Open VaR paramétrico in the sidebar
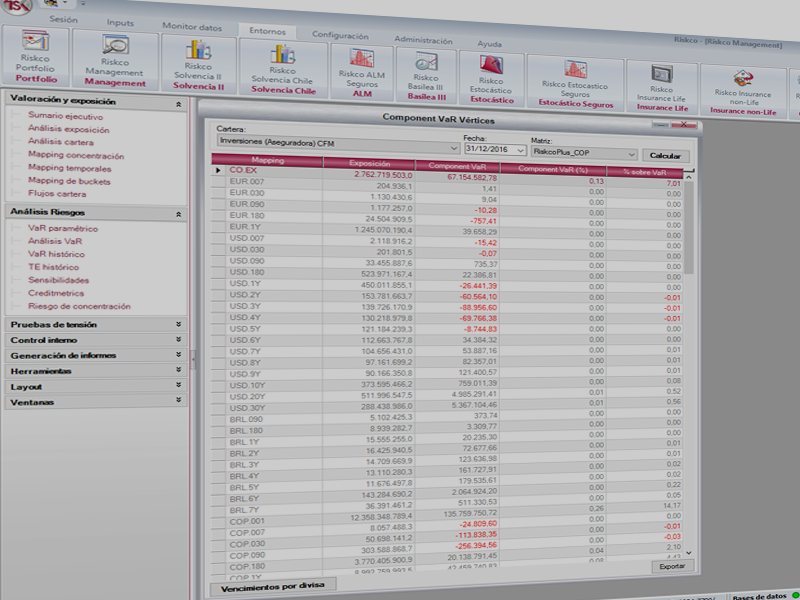The image size is (800, 600). coord(63,229)
